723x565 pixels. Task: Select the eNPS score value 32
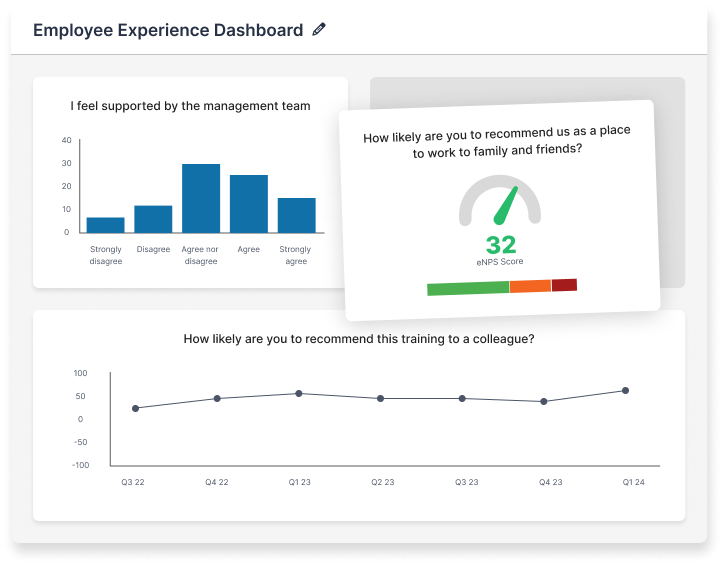pyautogui.click(x=500, y=245)
